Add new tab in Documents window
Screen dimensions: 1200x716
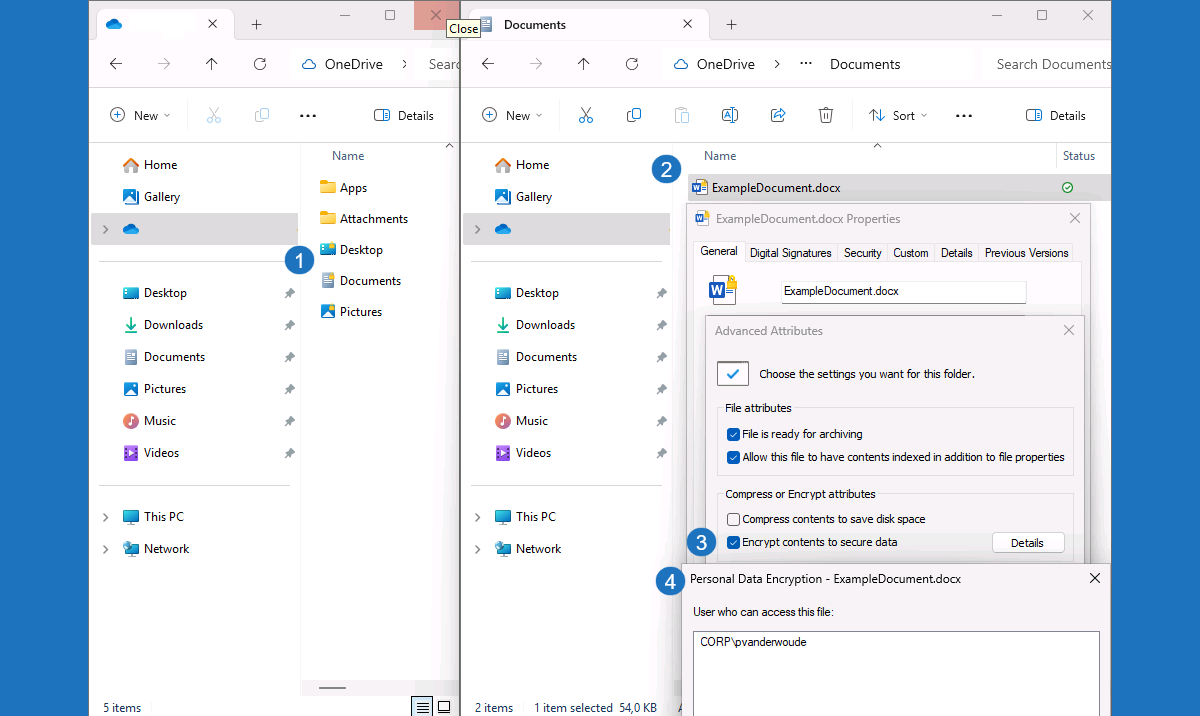point(731,24)
